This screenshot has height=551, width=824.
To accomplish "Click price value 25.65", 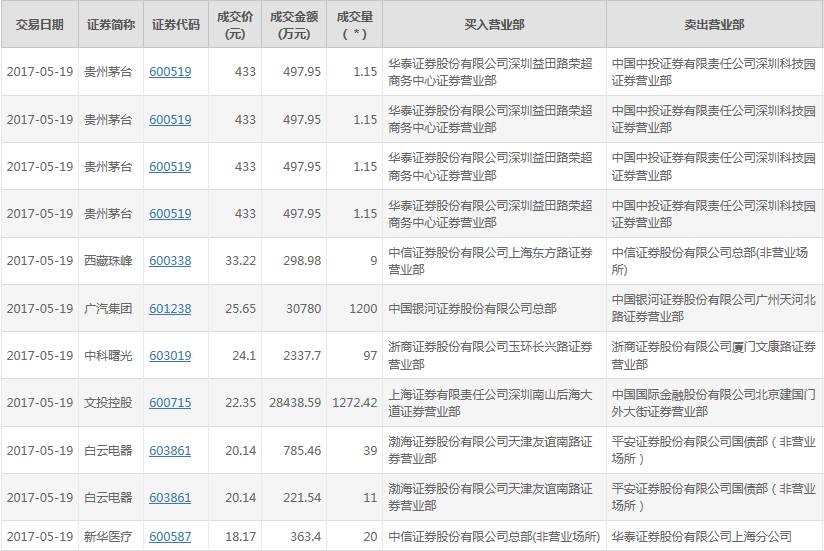I will click(241, 308).
